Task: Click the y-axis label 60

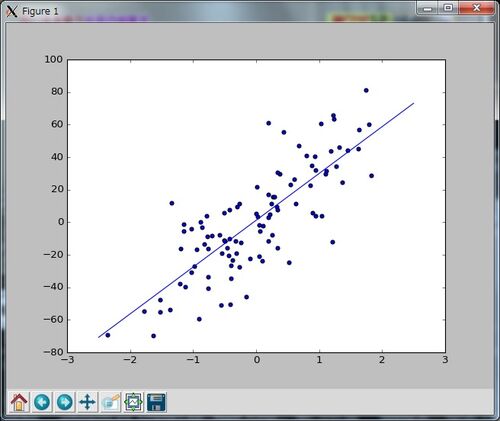Action: [57, 124]
